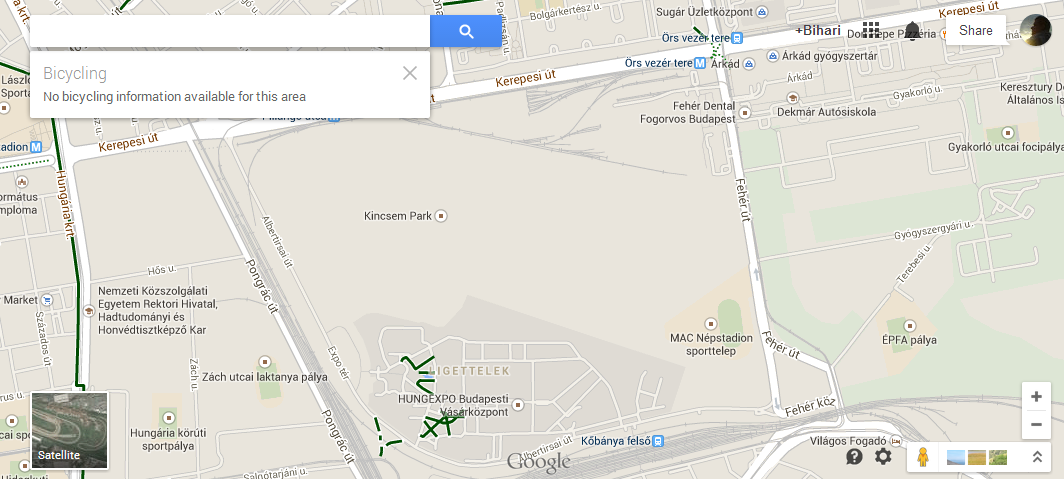
Task: Click in the map search field
Action: tap(230, 31)
